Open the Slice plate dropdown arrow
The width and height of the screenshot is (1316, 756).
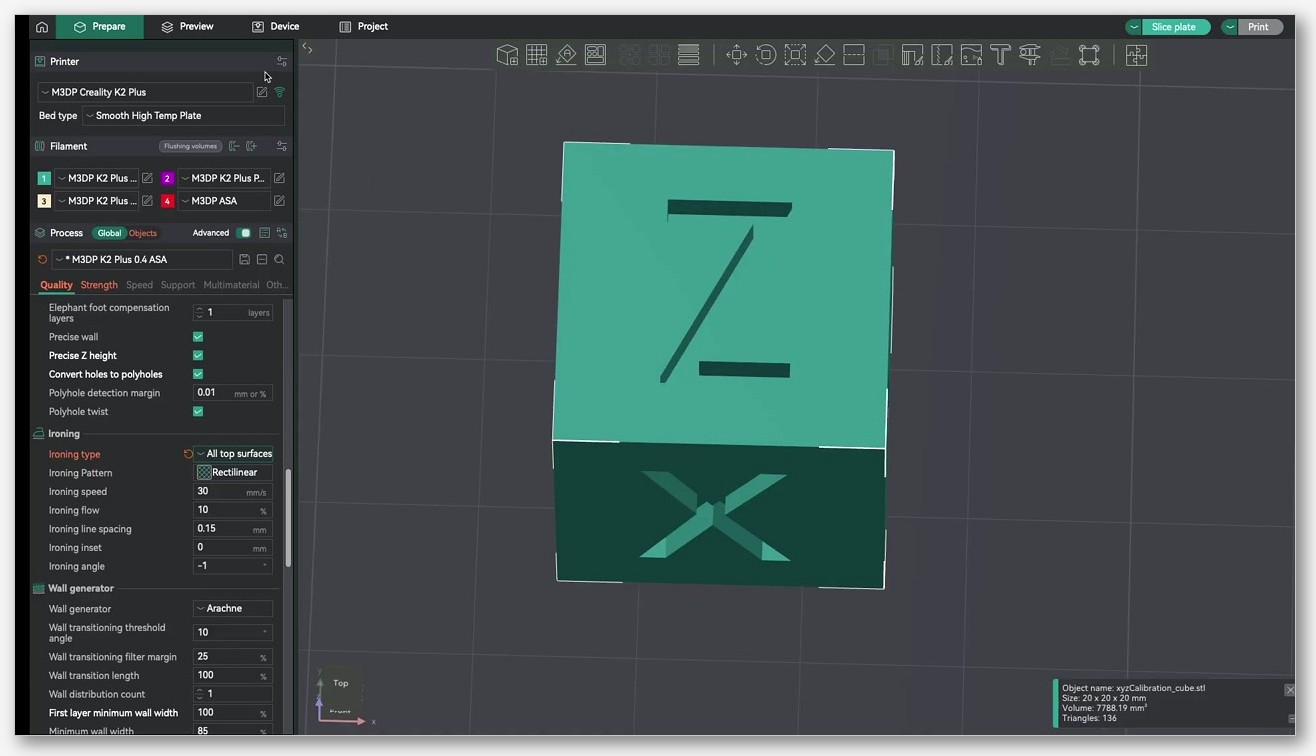pos(1134,27)
